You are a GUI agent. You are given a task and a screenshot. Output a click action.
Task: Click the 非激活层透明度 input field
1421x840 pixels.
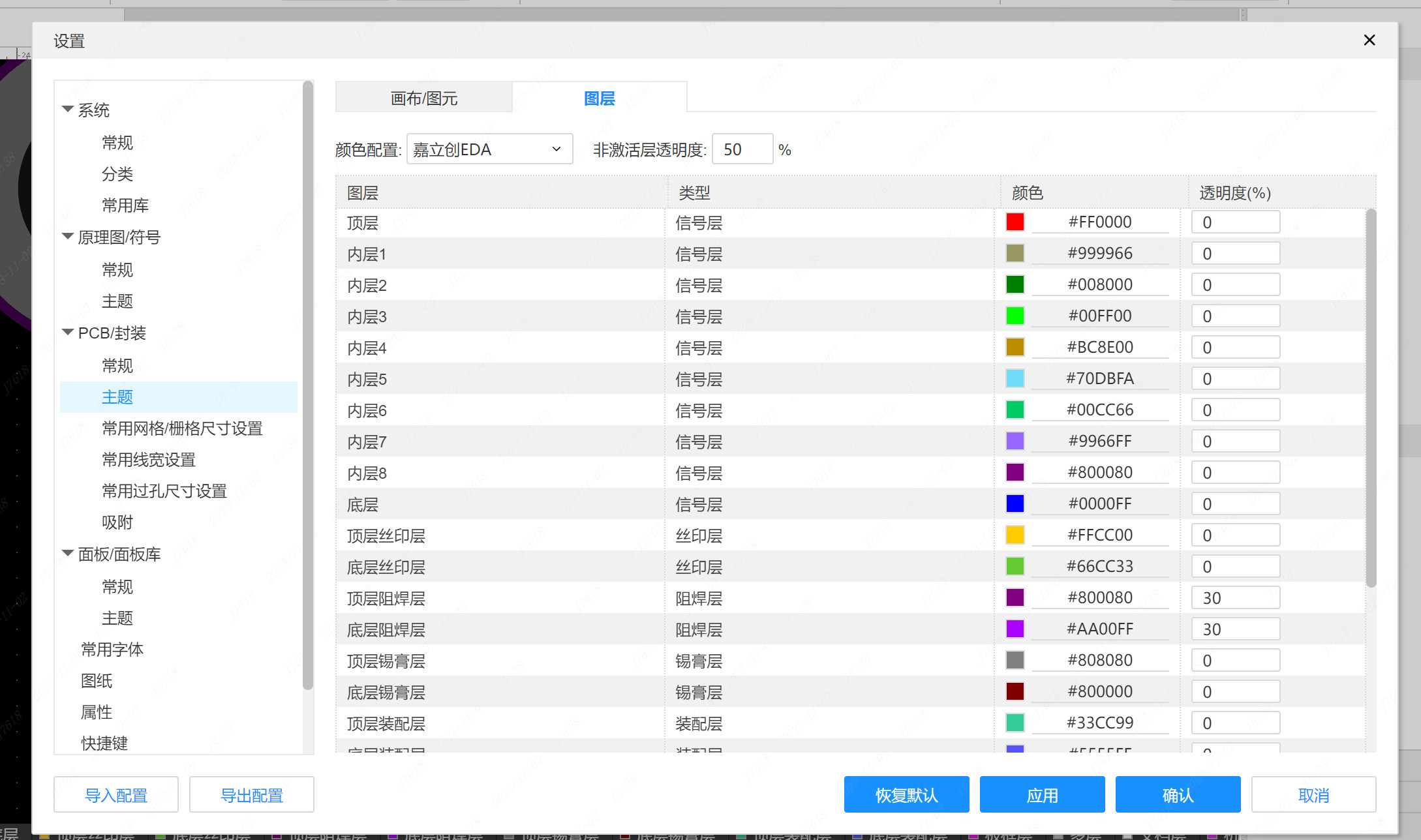click(x=742, y=149)
